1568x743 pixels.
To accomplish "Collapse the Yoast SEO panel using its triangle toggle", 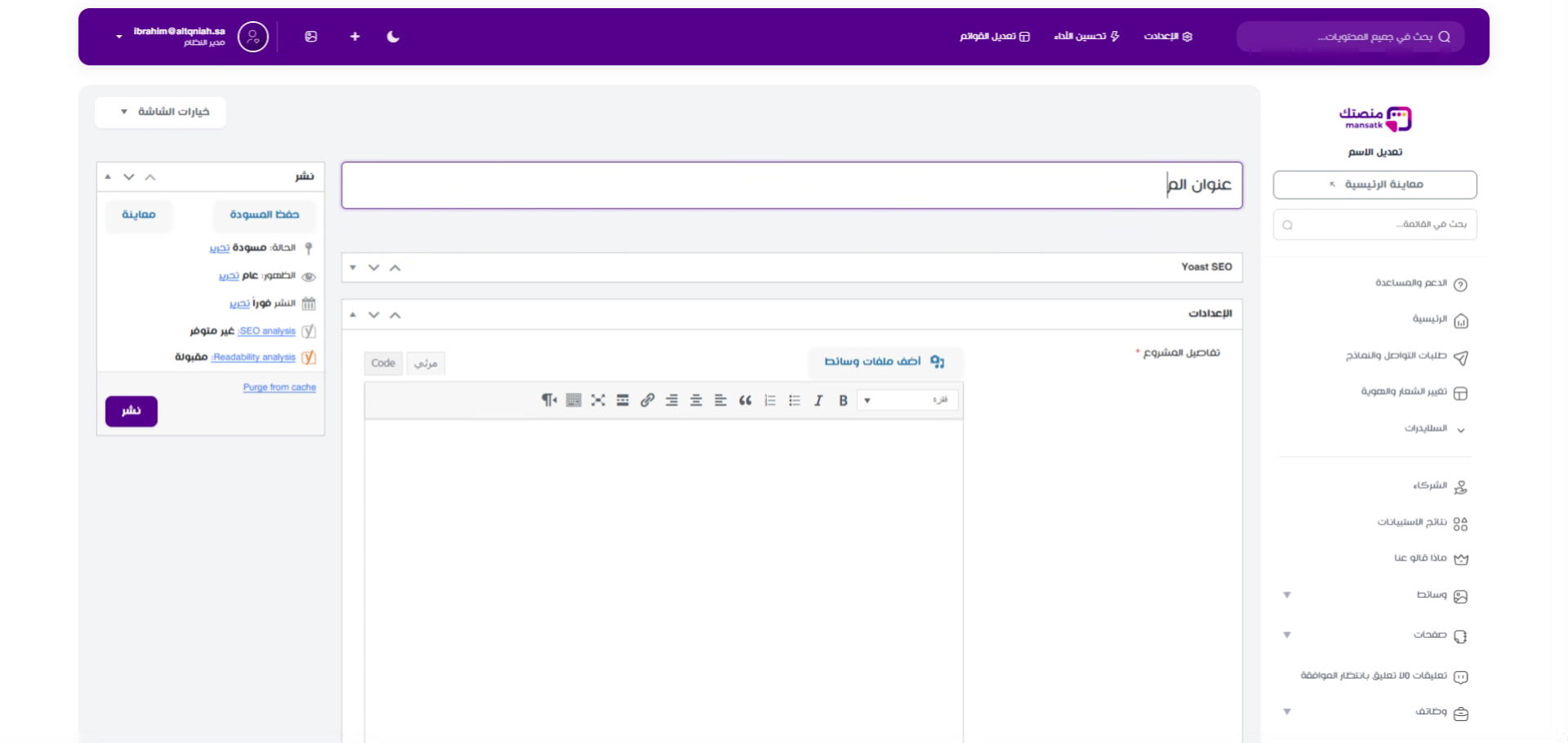I will (x=353, y=268).
